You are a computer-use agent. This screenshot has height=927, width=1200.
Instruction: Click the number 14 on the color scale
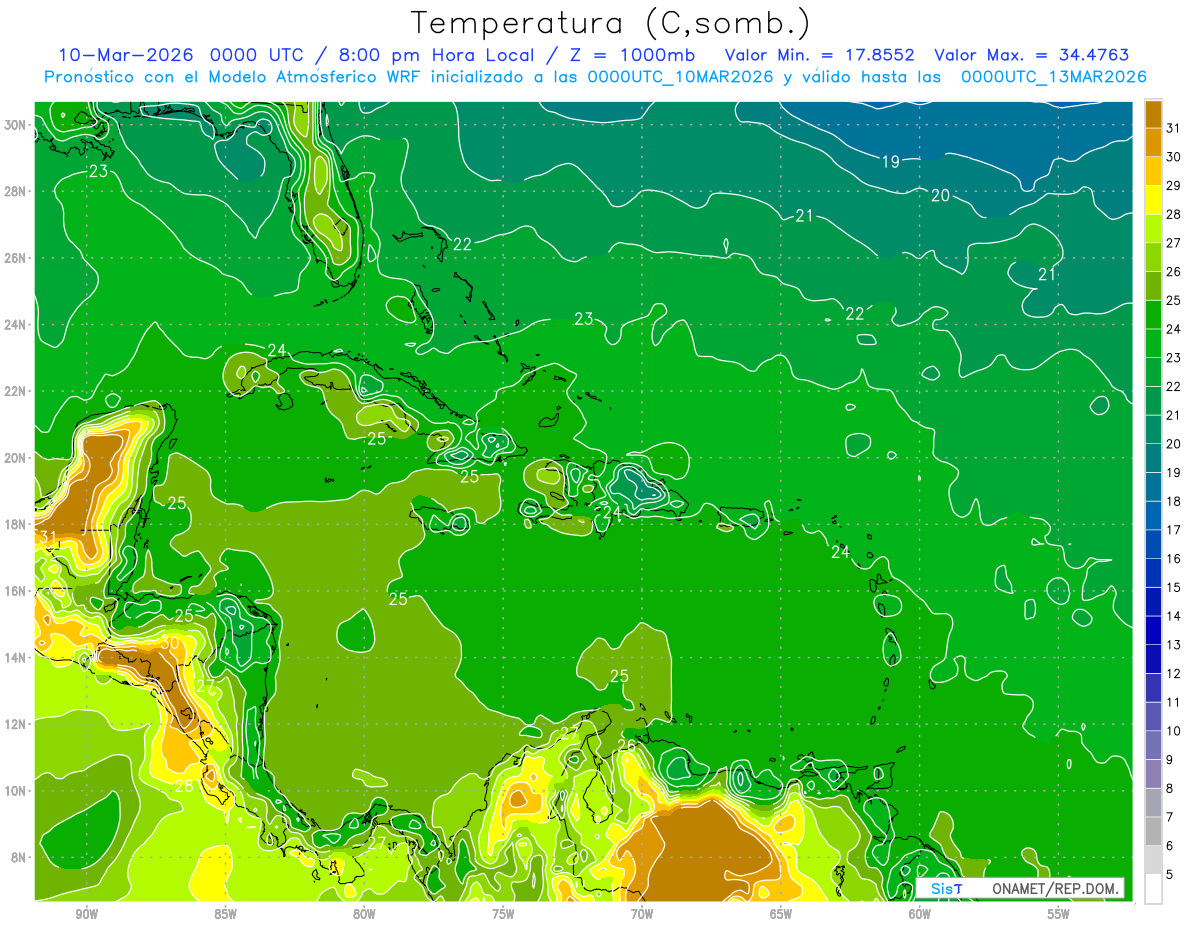coord(1174,616)
